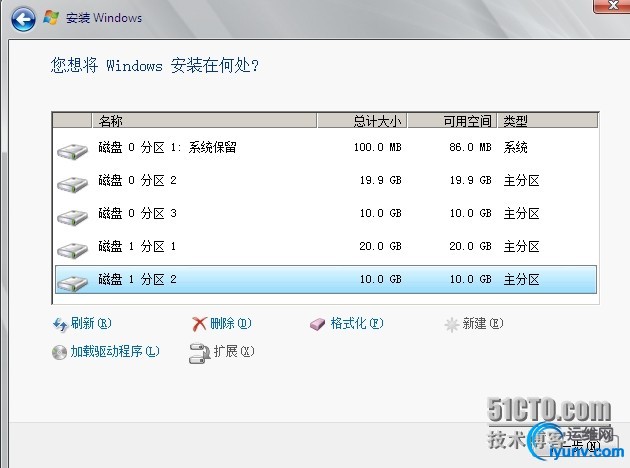Click the CD icon for load driver
630x468 pixels.
(59, 352)
